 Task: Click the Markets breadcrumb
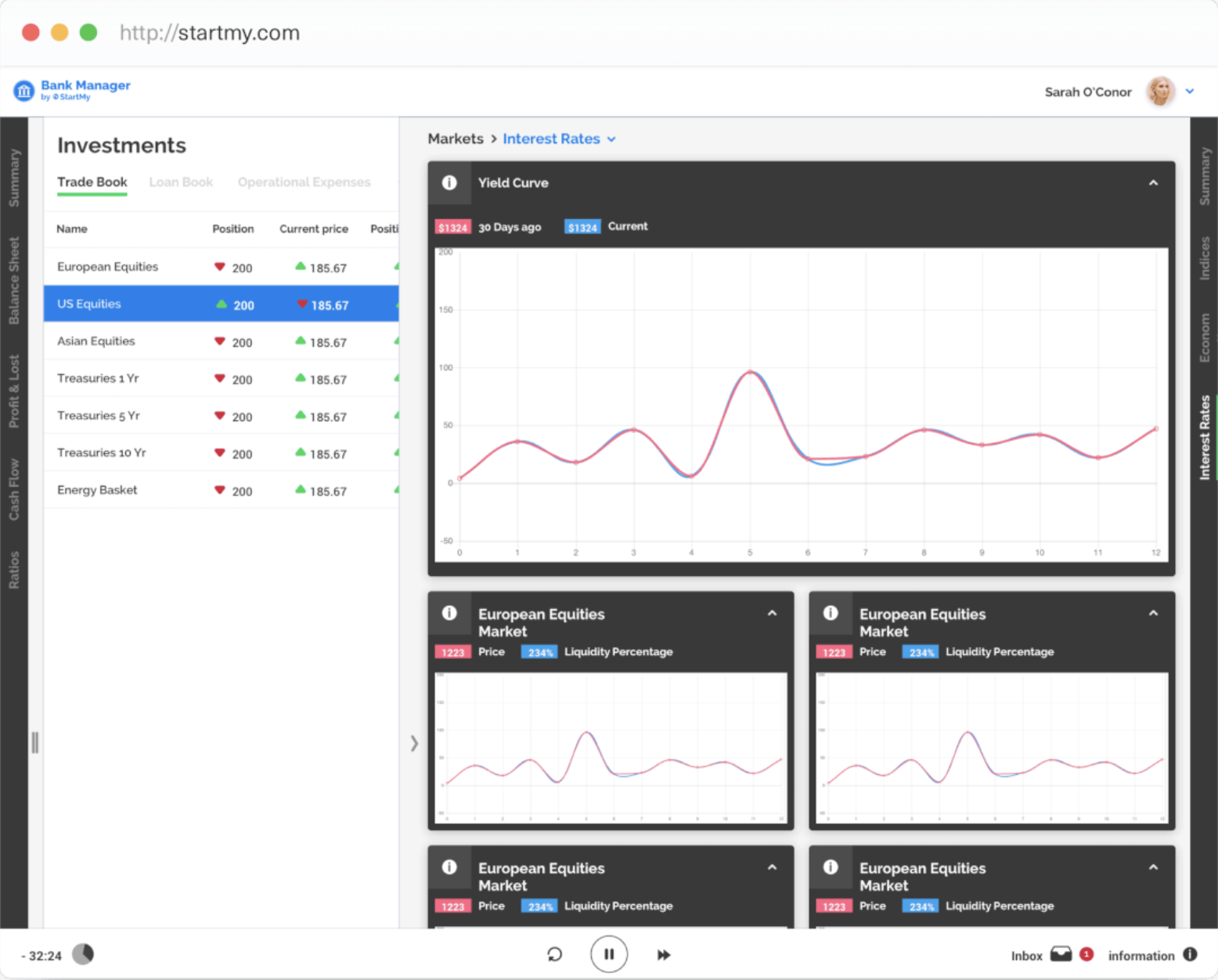[x=456, y=139]
